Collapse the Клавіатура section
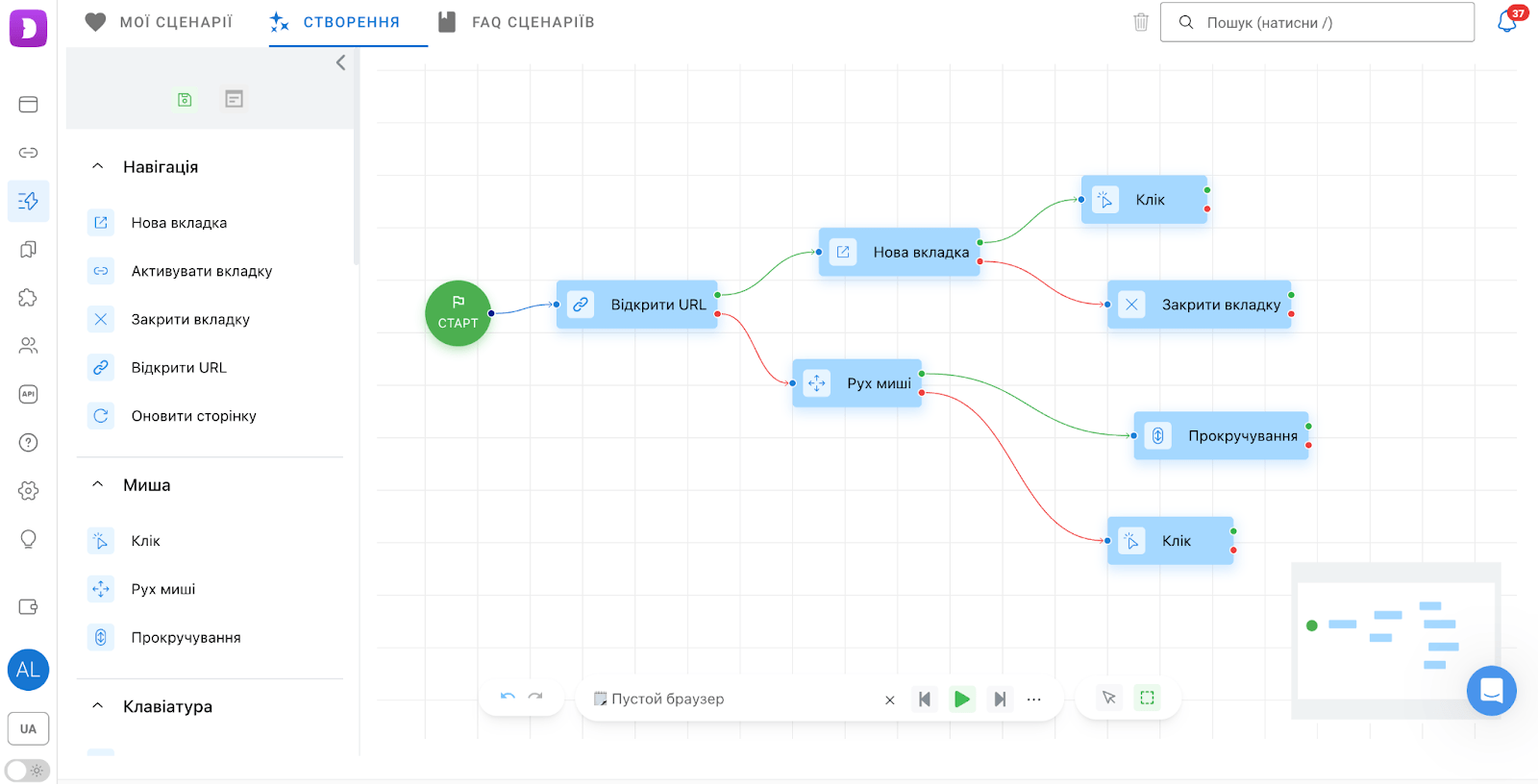The image size is (1538, 784). point(98,706)
